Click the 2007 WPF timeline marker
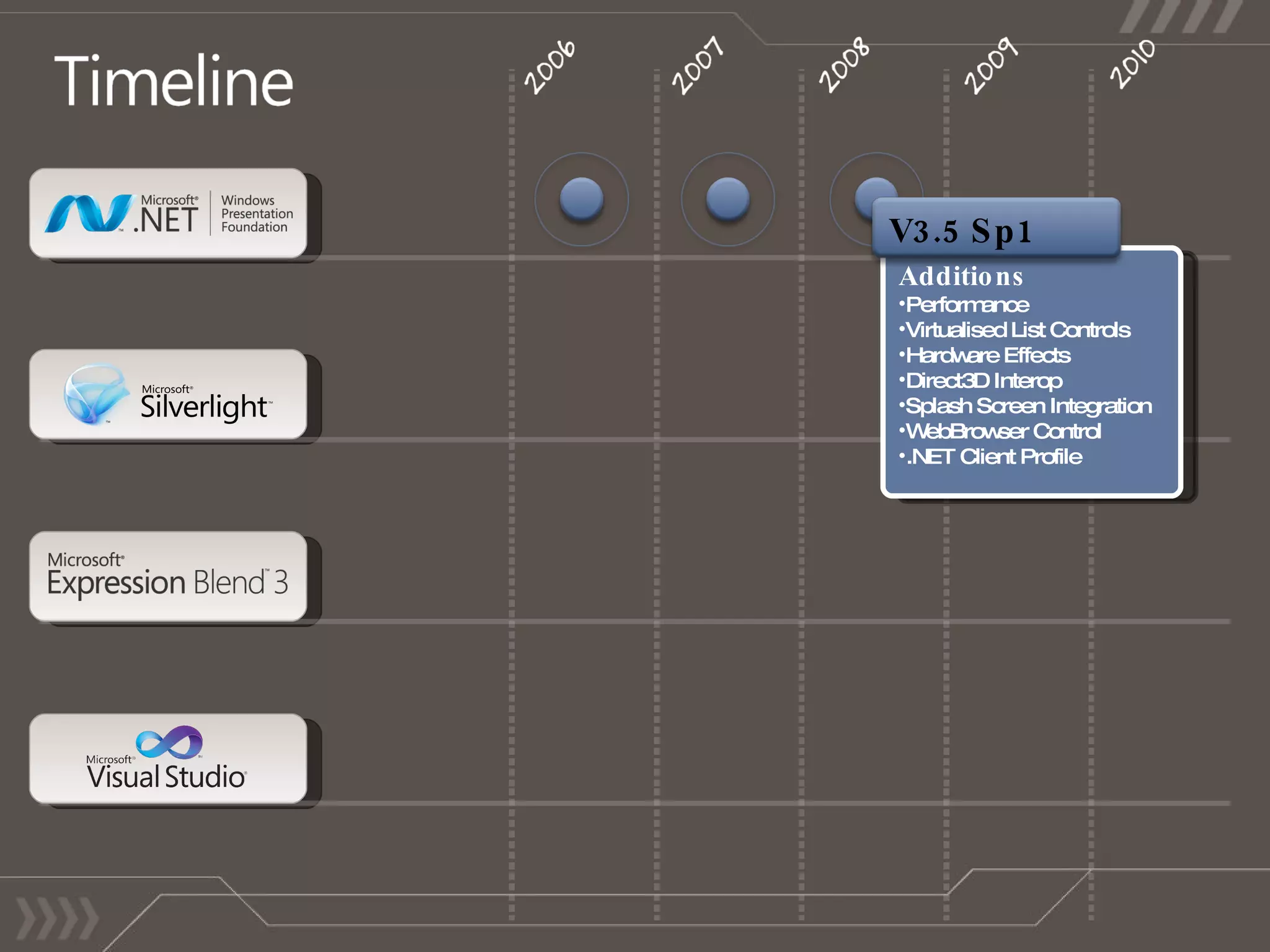 tap(728, 200)
